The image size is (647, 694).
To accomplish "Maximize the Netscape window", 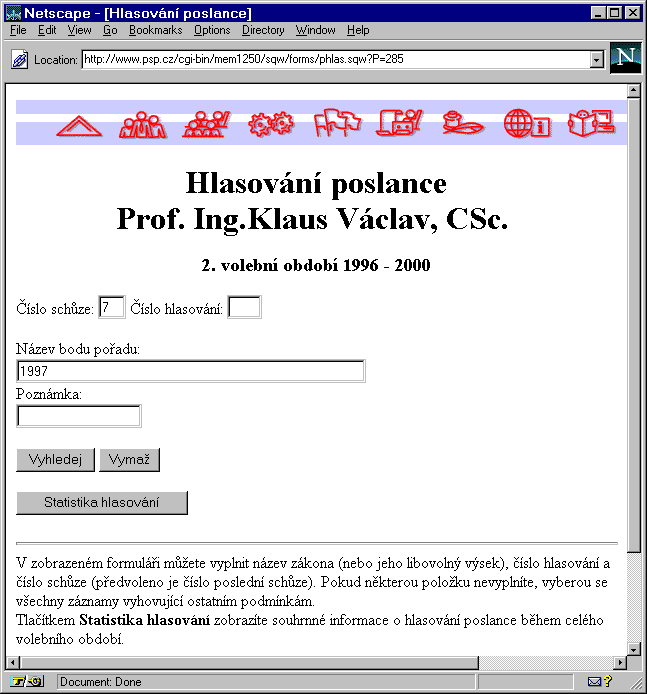I will (x=614, y=13).
